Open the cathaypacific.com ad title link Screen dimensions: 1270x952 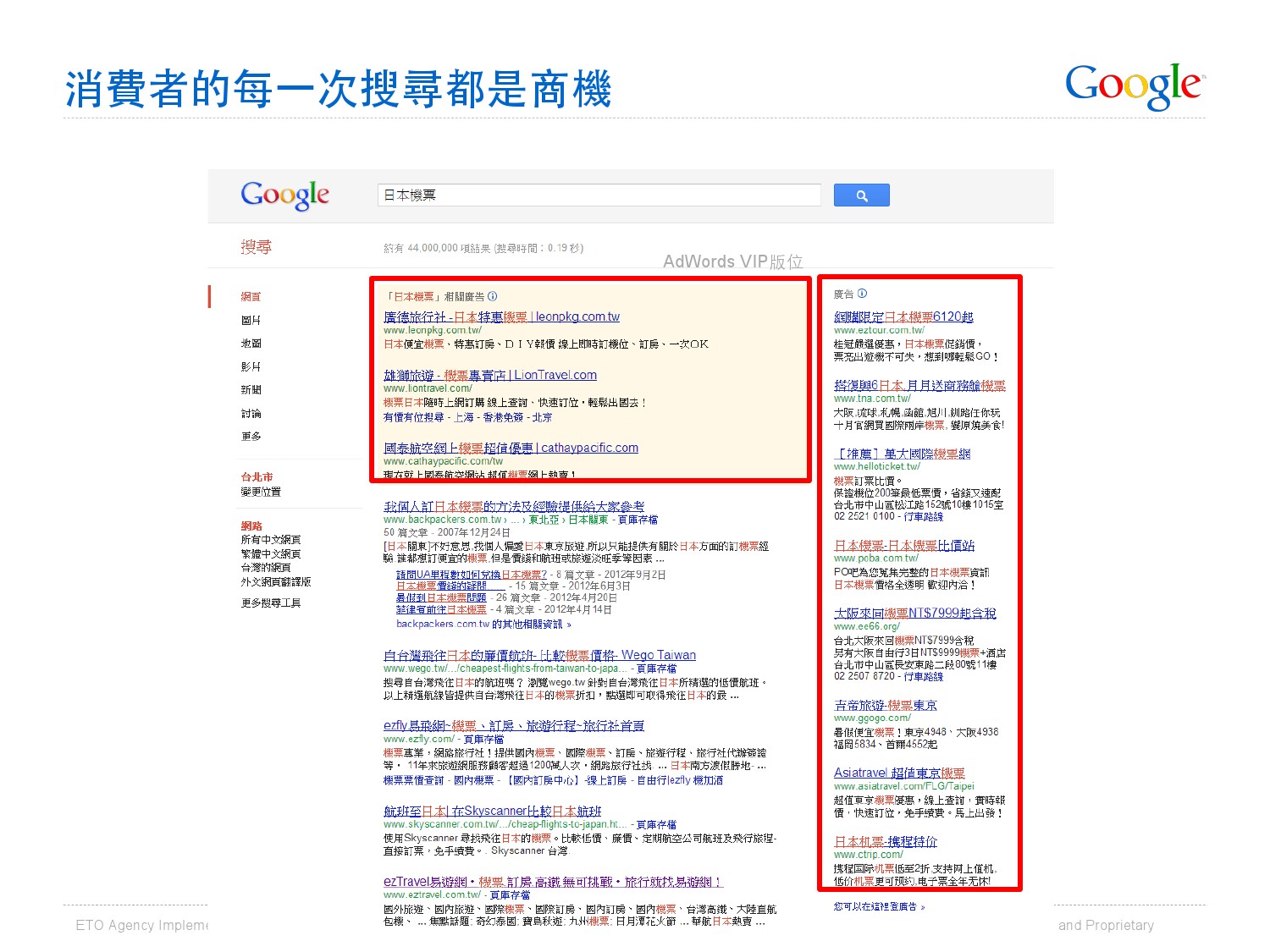[511, 448]
